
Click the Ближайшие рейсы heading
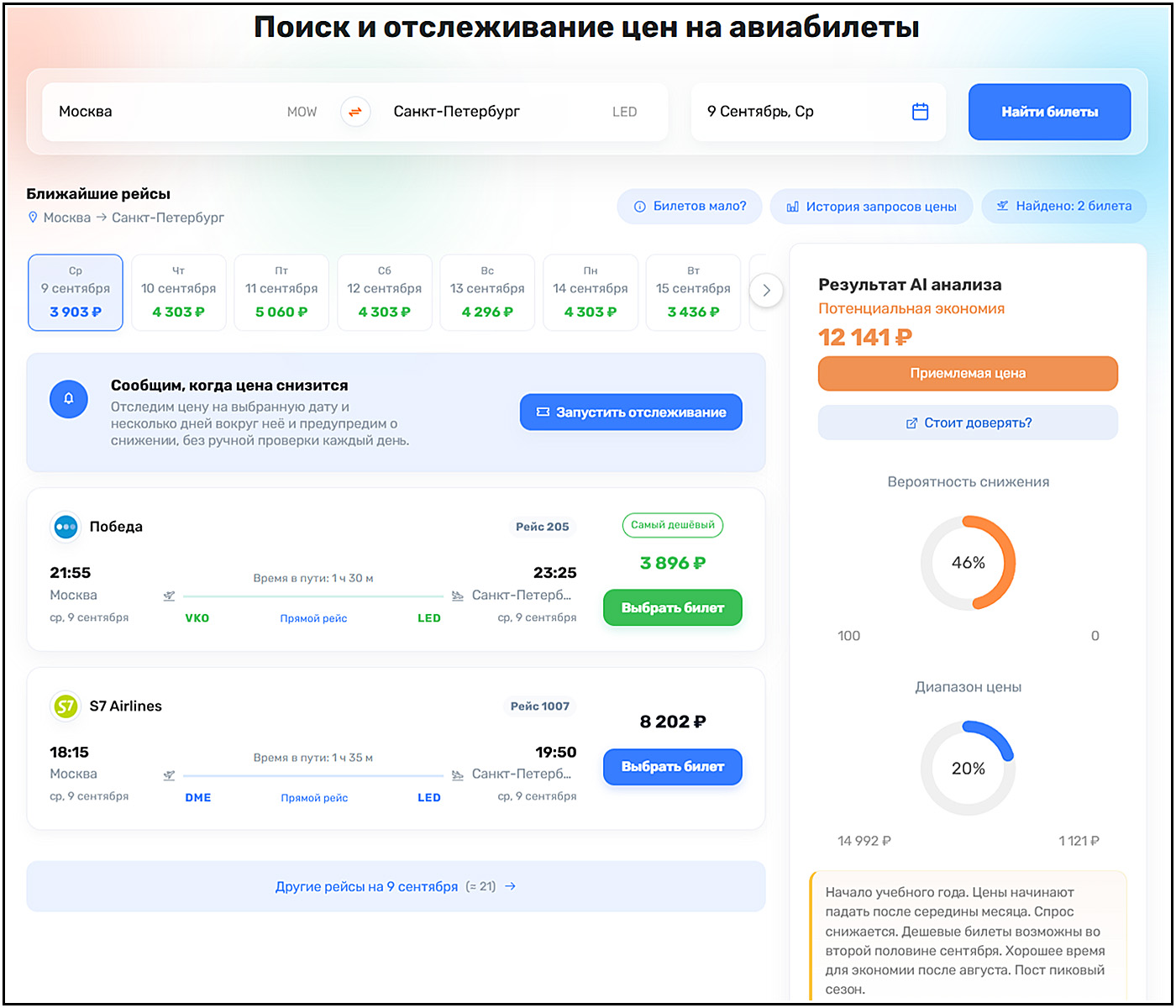98,194
